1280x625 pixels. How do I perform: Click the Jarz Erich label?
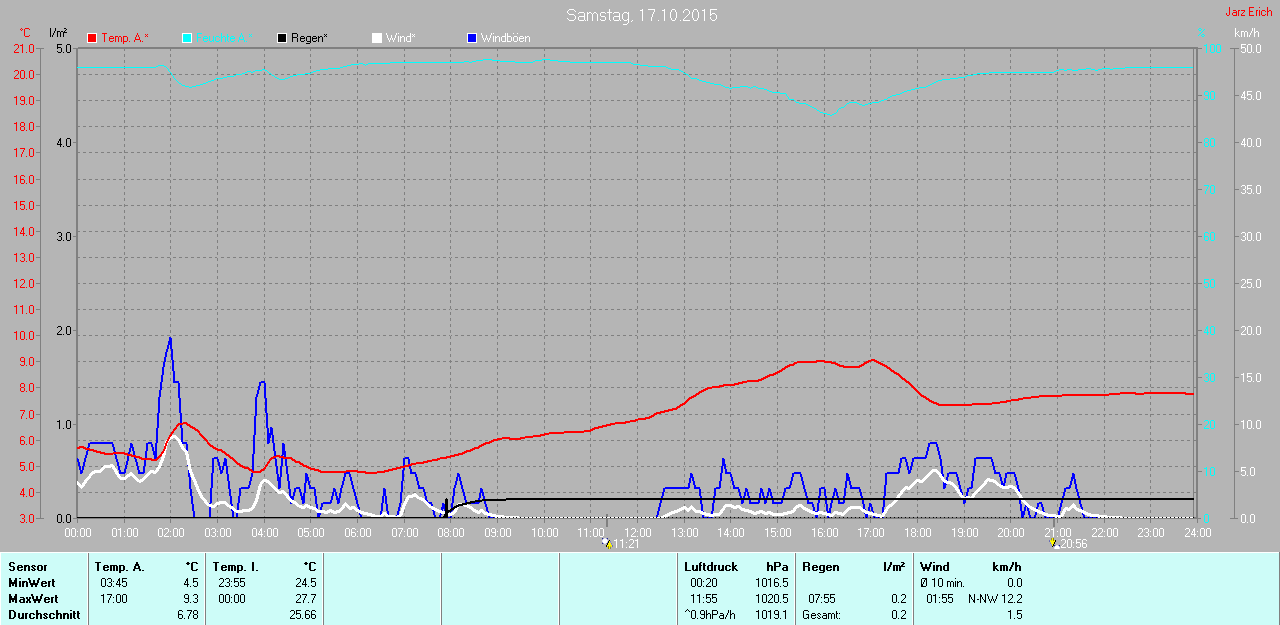tap(1248, 12)
